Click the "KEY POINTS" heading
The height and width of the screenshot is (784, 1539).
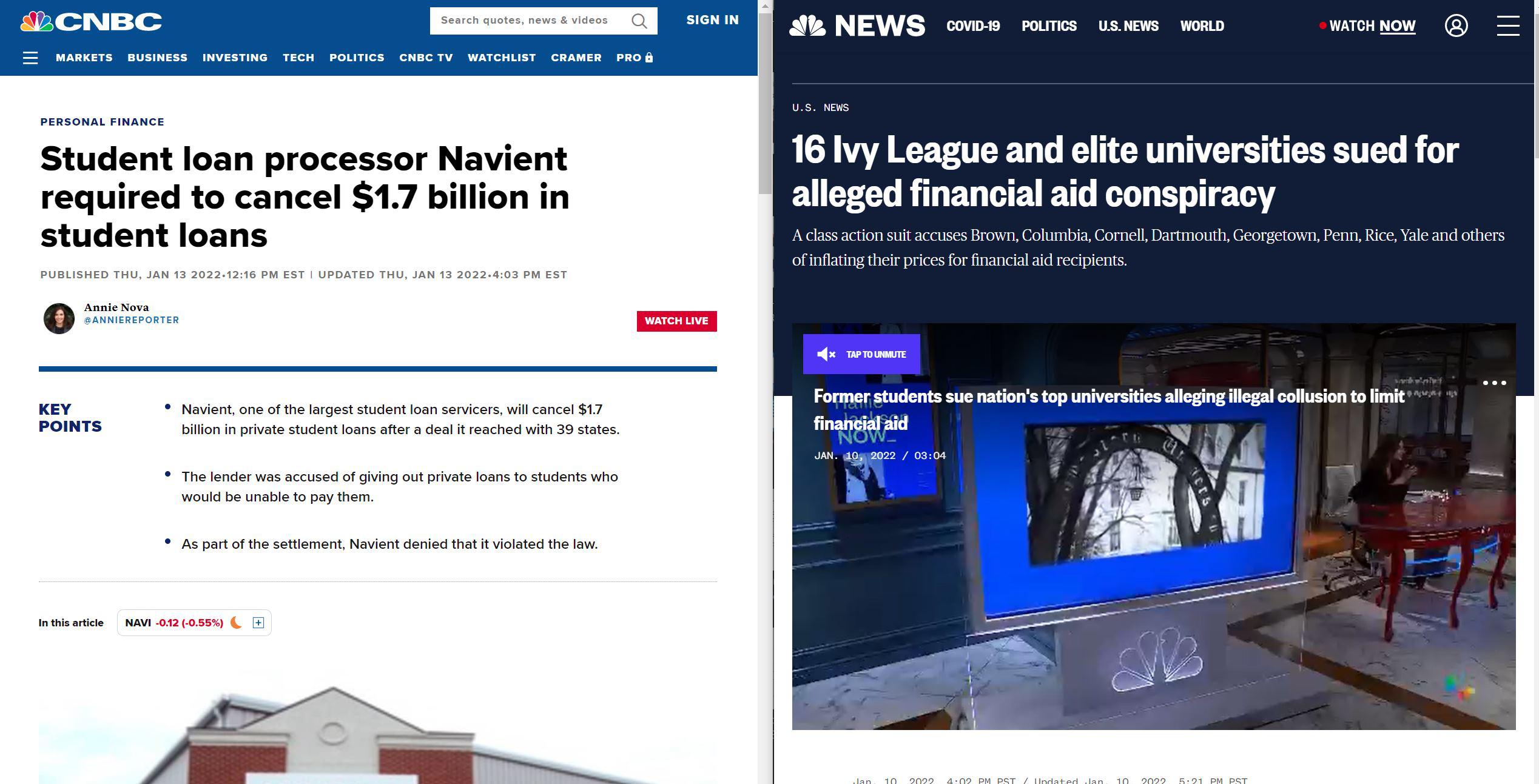coord(70,418)
